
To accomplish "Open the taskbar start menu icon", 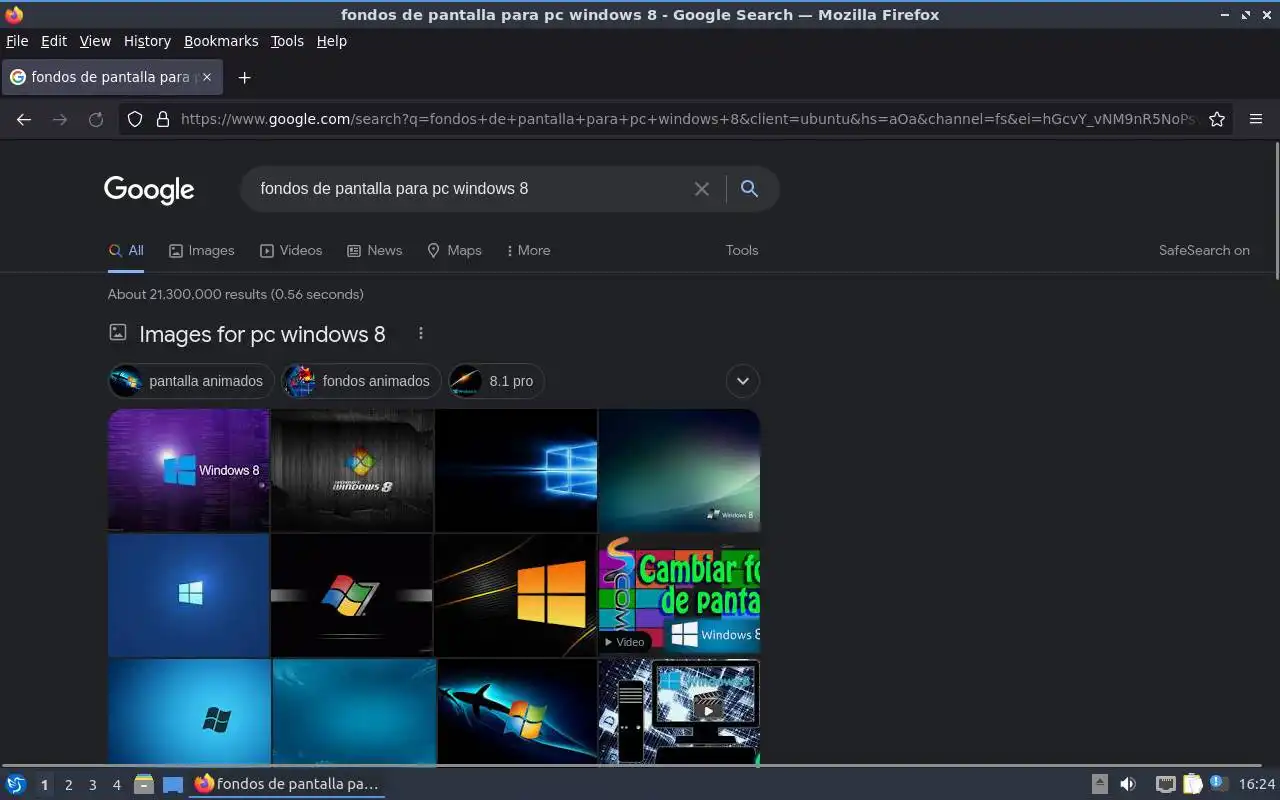I will [15, 784].
